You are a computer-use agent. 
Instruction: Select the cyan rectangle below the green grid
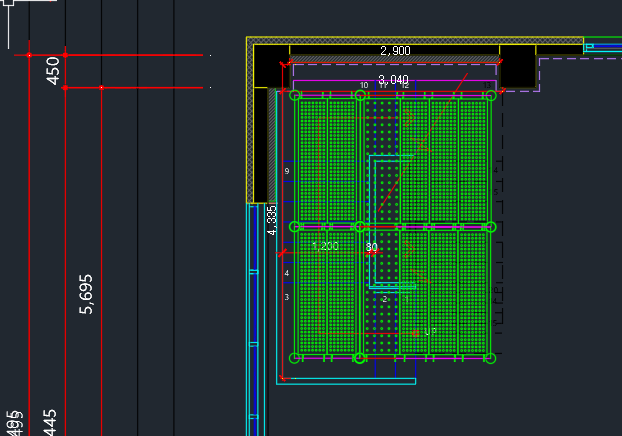[x=346, y=381]
